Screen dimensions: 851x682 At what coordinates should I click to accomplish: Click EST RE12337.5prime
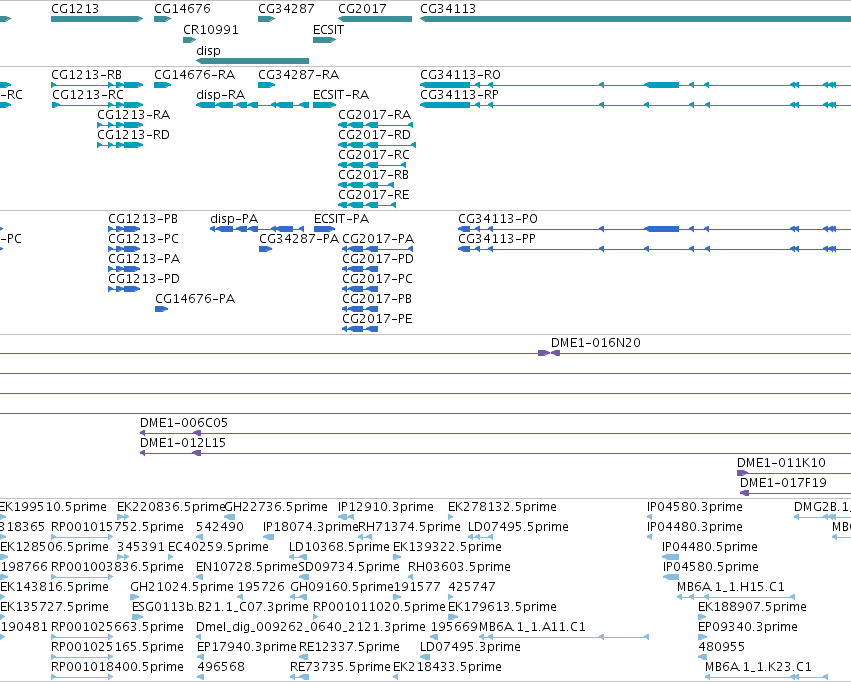coord(303,658)
